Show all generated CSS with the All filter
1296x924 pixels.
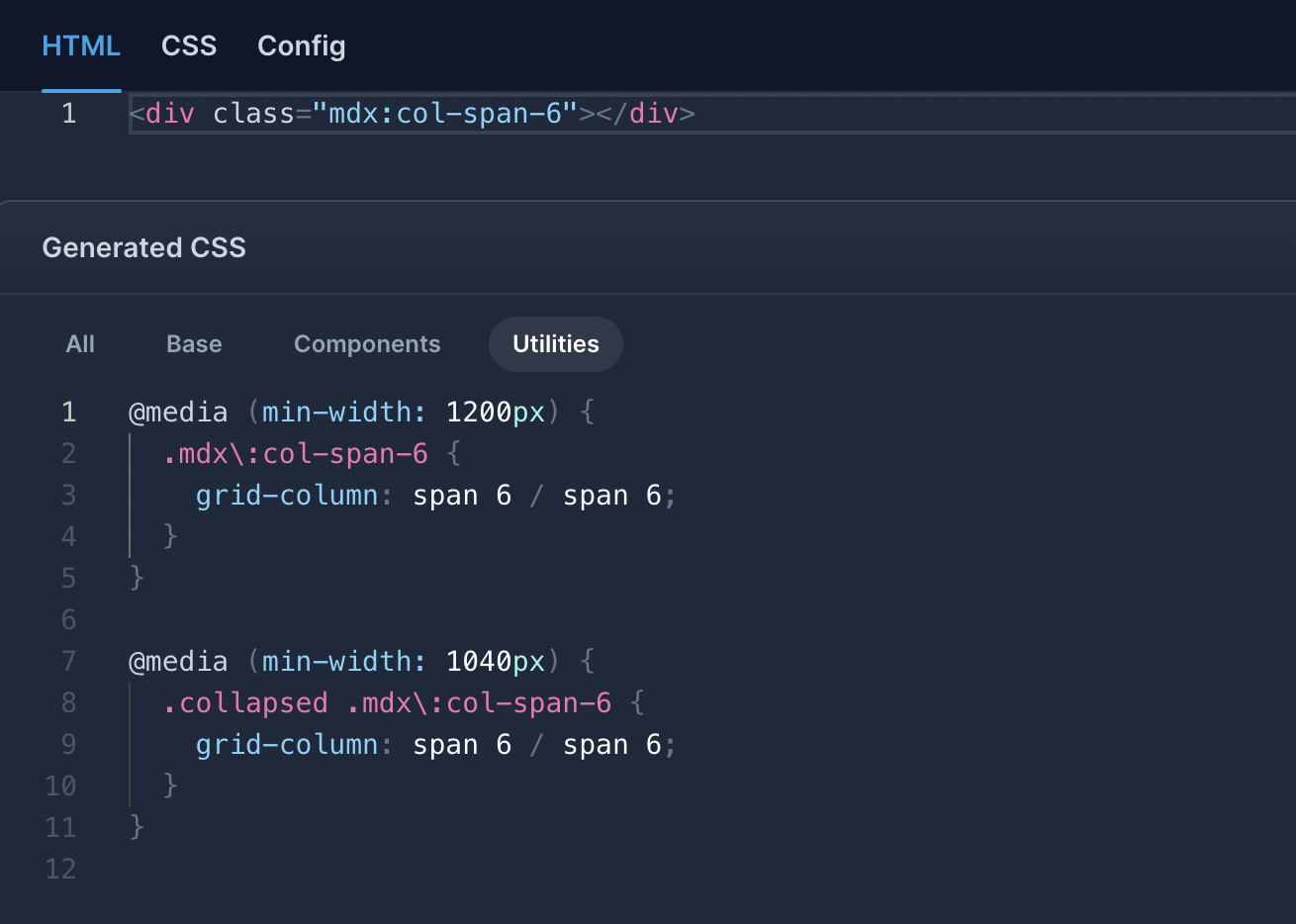pyautogui.click(x=79, y=343)
